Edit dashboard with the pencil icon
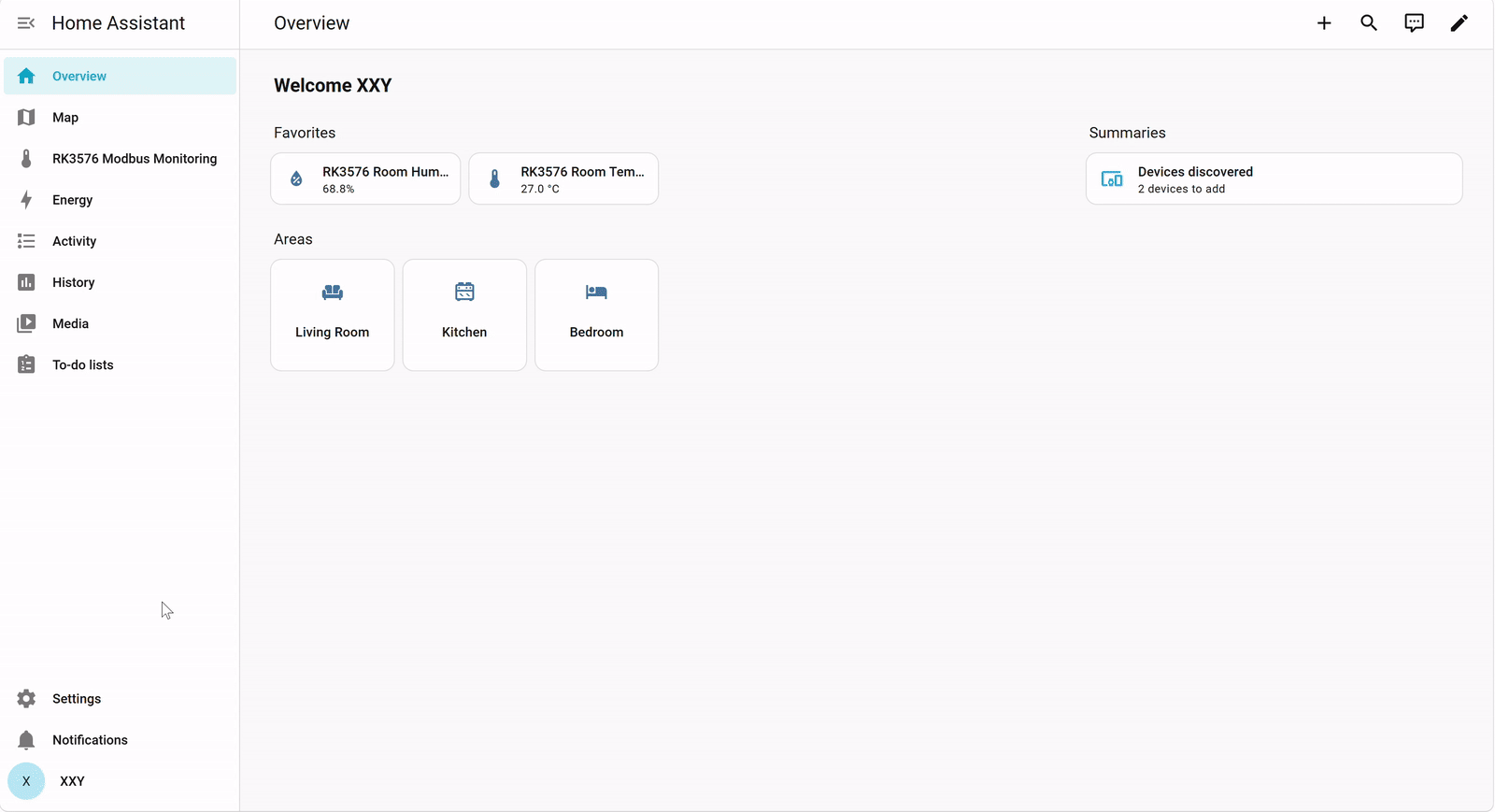Screen dimensions: 1495x812 (1459, 23)
